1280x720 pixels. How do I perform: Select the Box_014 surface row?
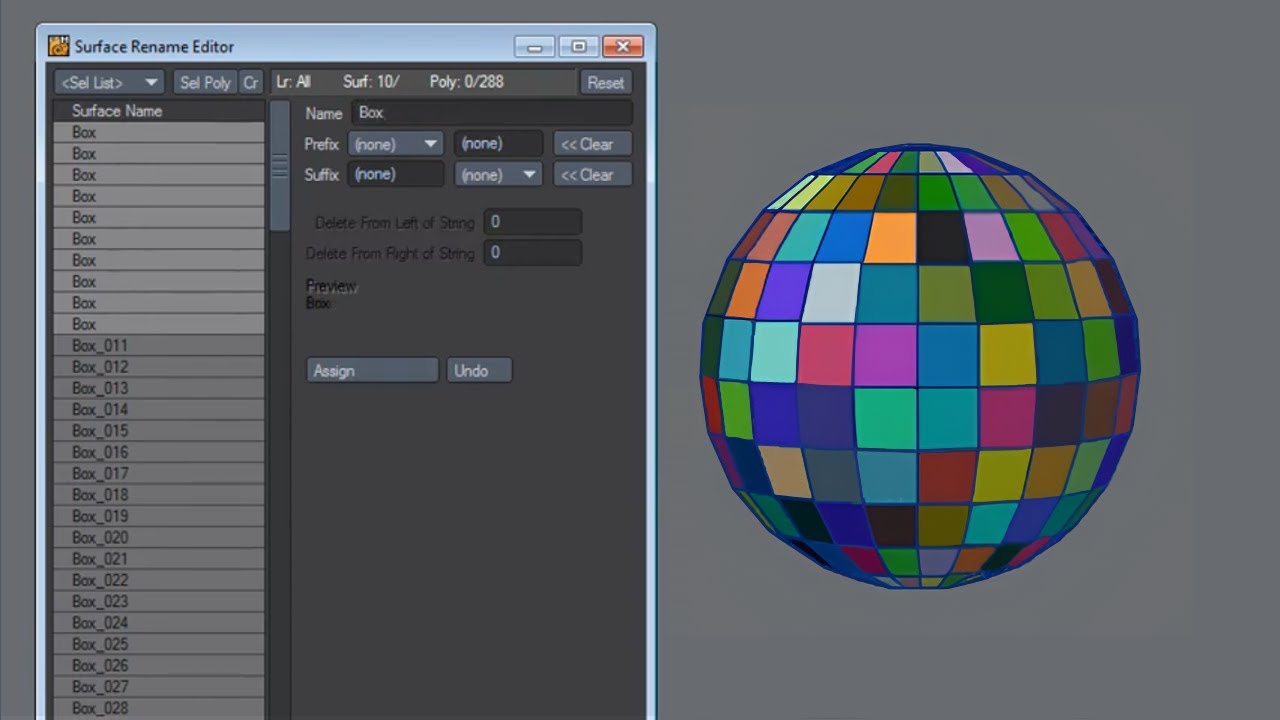point(159,410)
